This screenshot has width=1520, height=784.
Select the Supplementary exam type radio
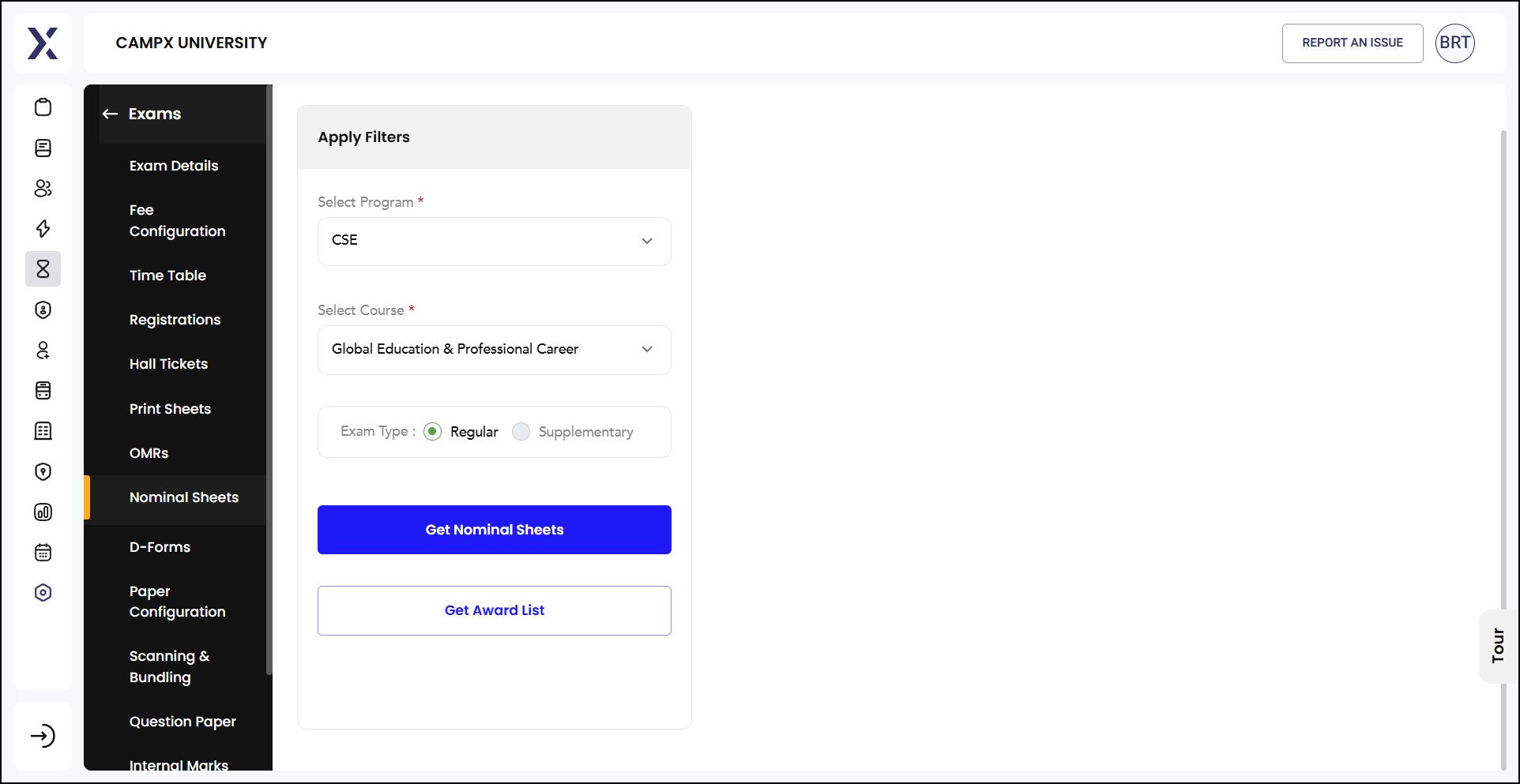[x=521, y=431]
